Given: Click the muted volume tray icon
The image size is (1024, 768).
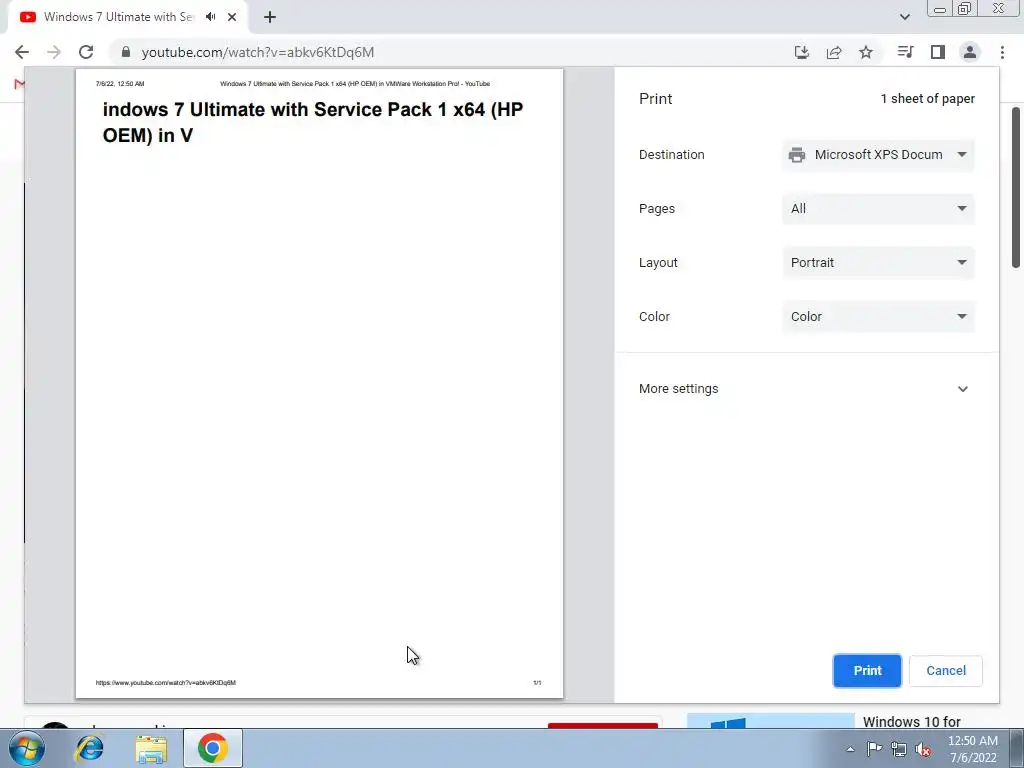Looking at the screenshot, I should pyautogui.click(x=923, y=749).
